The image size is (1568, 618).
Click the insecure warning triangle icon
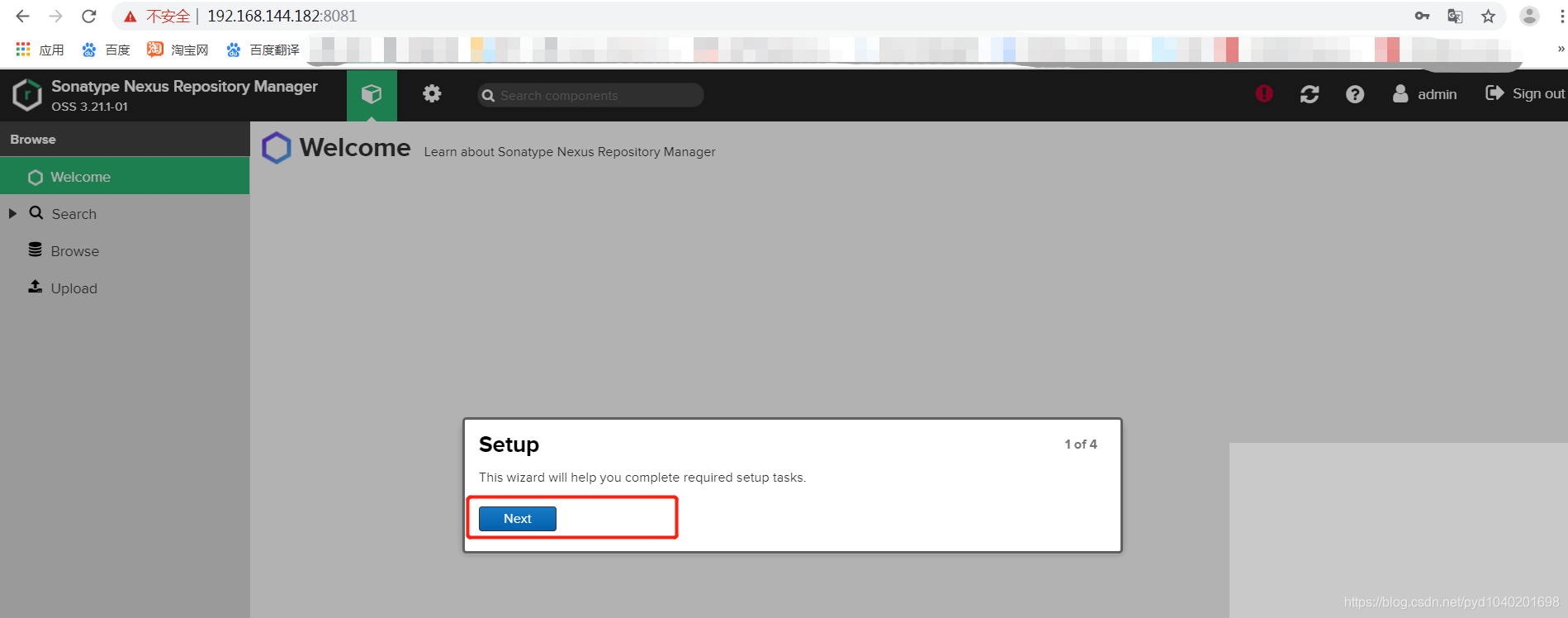(x=130, y=17)
